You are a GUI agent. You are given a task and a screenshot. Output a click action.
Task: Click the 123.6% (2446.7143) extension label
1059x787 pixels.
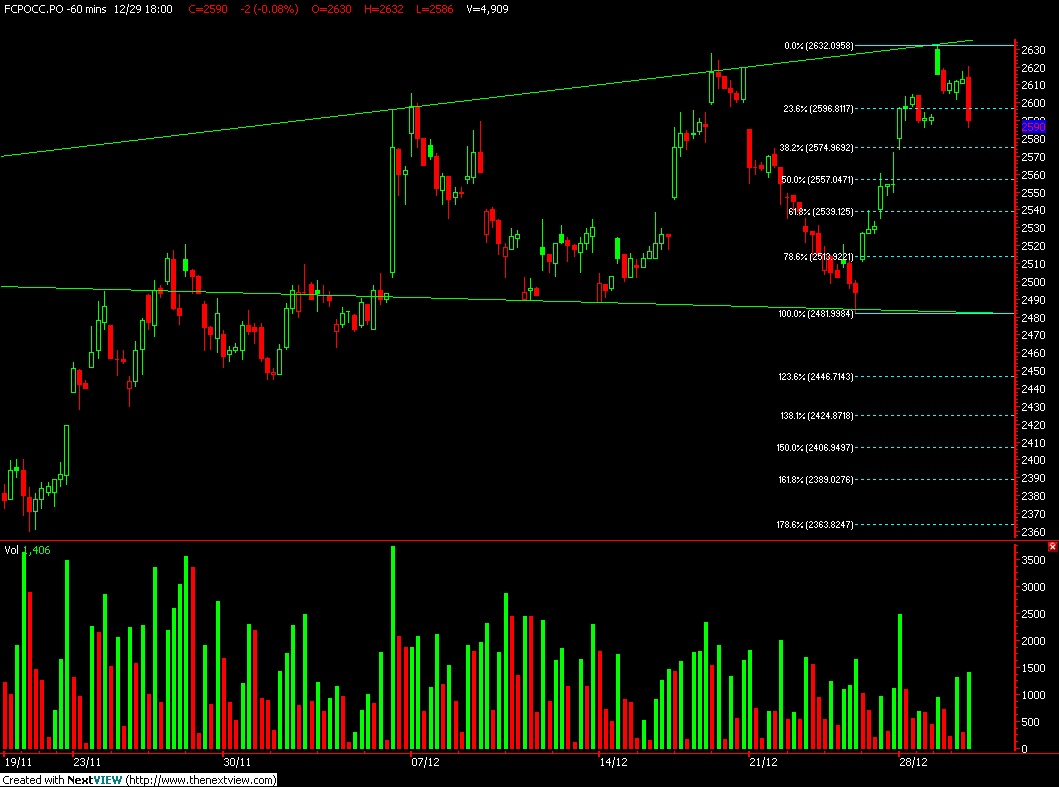coord(816,377)
